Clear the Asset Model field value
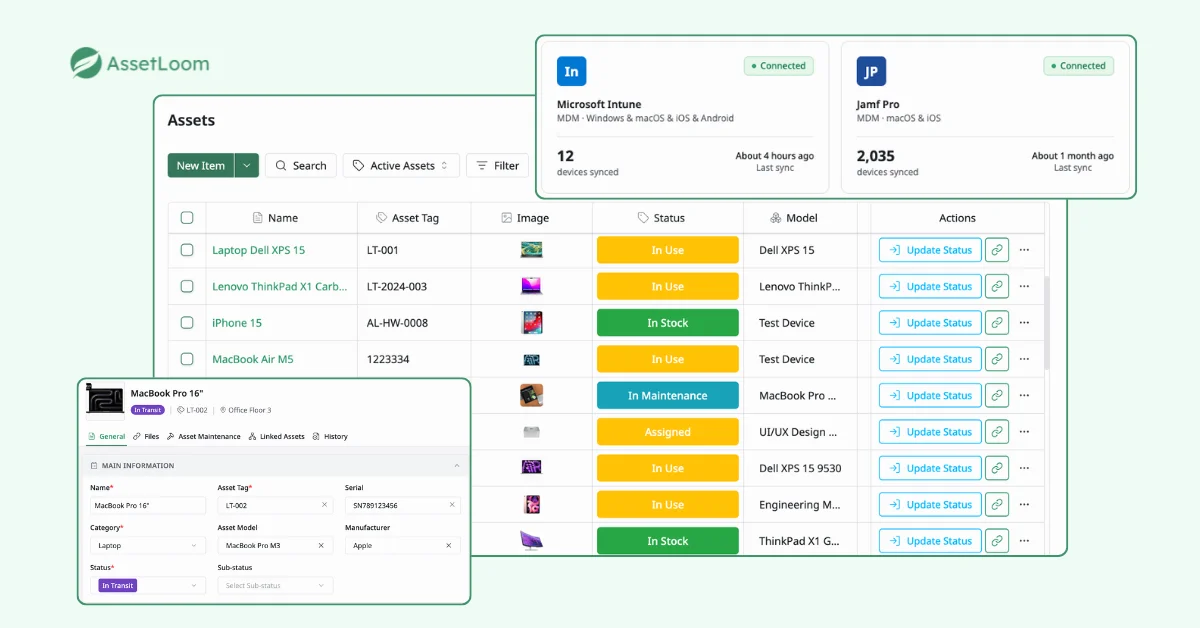This screenshot has width=1200, height=628. coord(321,545)
